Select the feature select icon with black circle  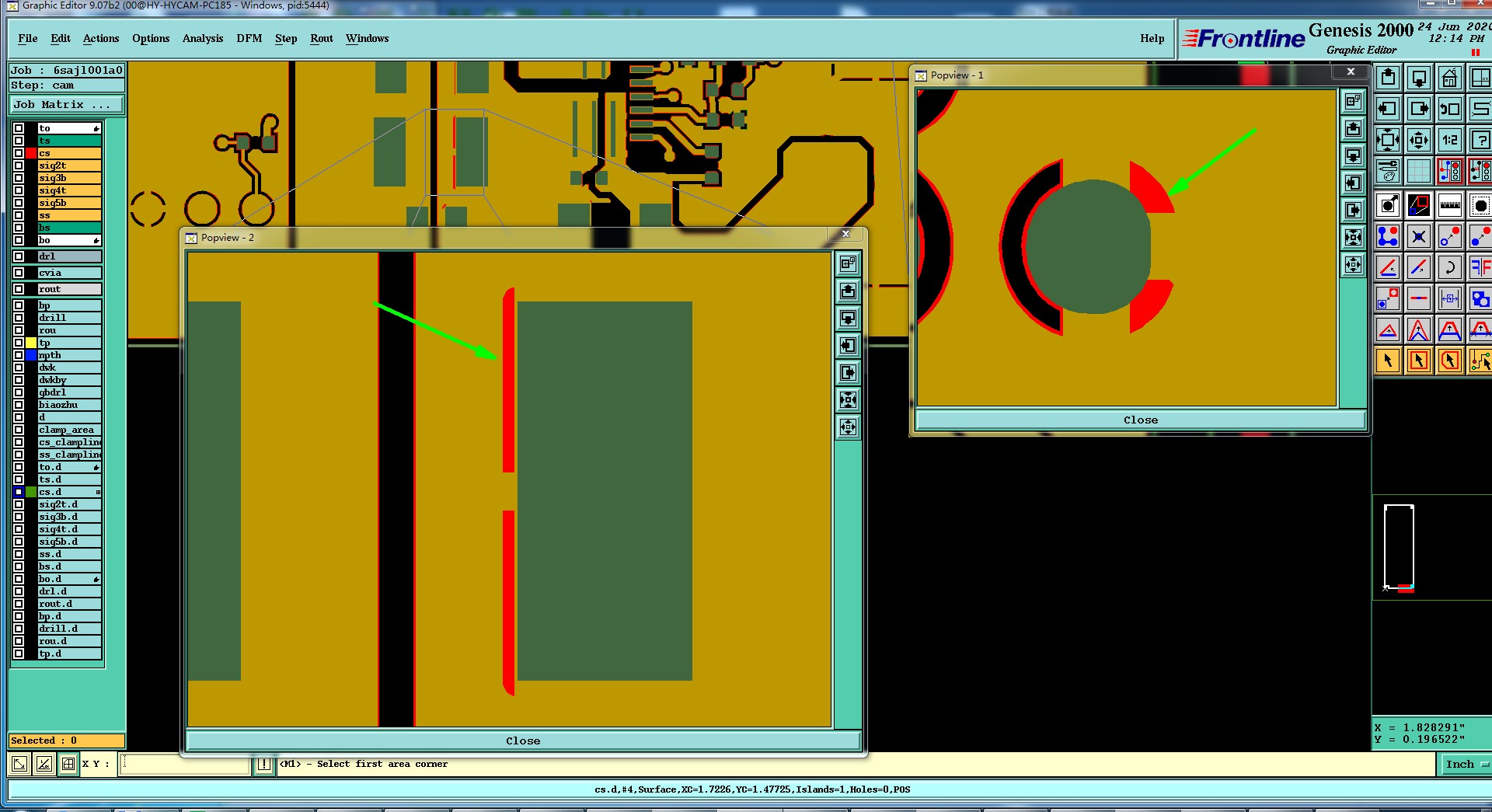1388,205
